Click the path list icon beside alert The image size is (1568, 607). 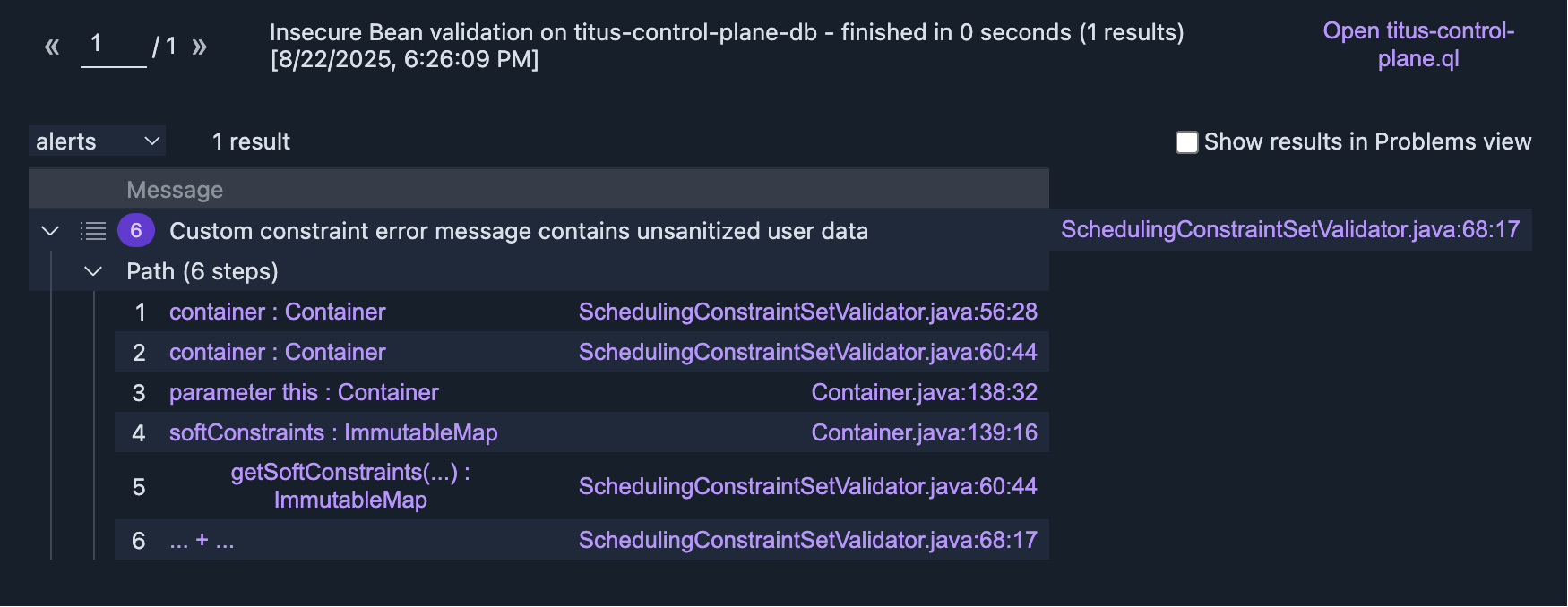click(x=93, y=231)
